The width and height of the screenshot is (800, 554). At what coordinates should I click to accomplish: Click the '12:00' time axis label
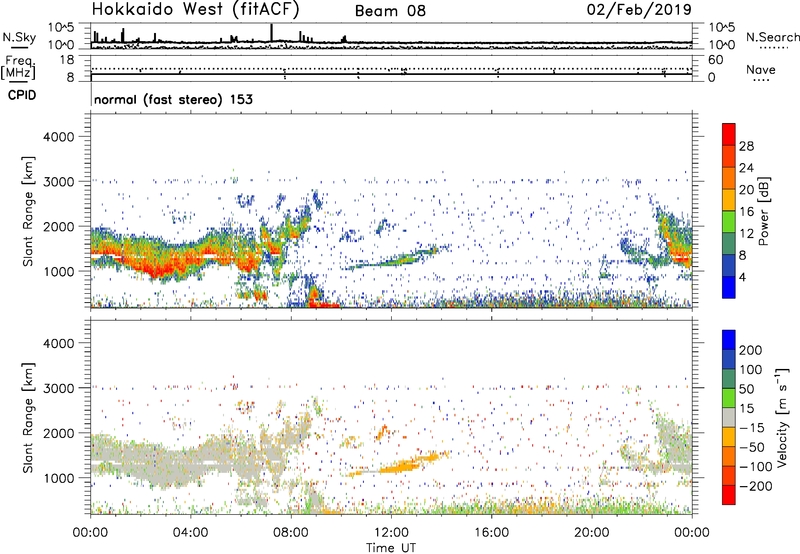pos(391,533)
